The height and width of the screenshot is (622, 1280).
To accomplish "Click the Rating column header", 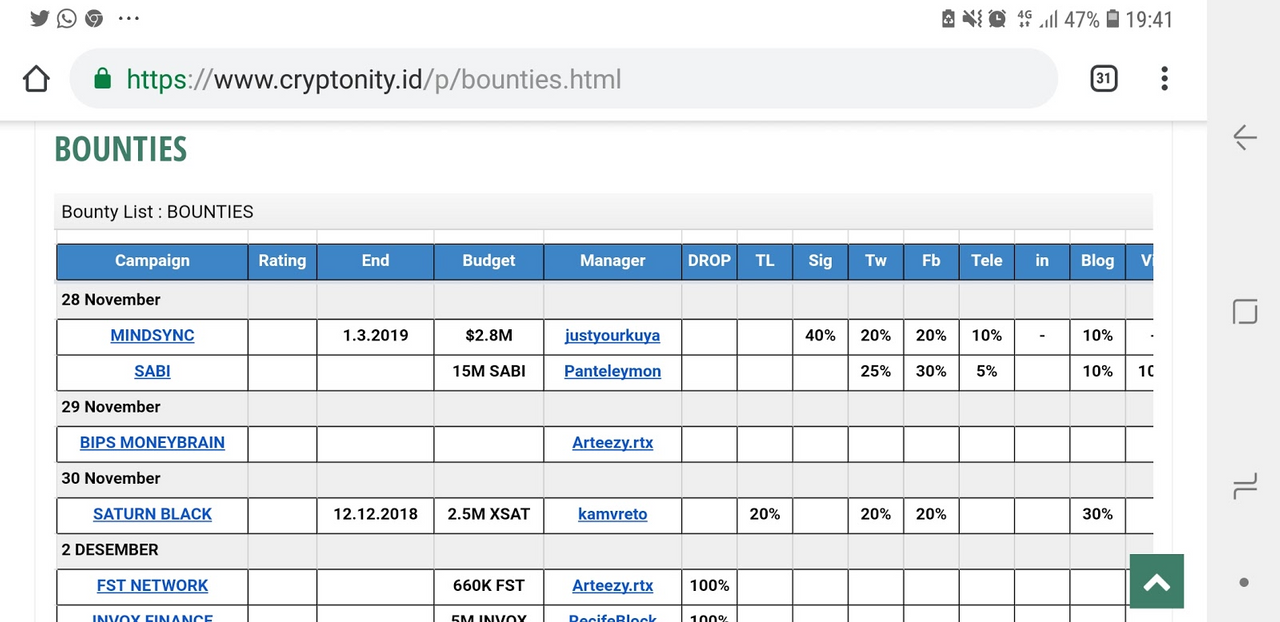I will tap(282, 261).
